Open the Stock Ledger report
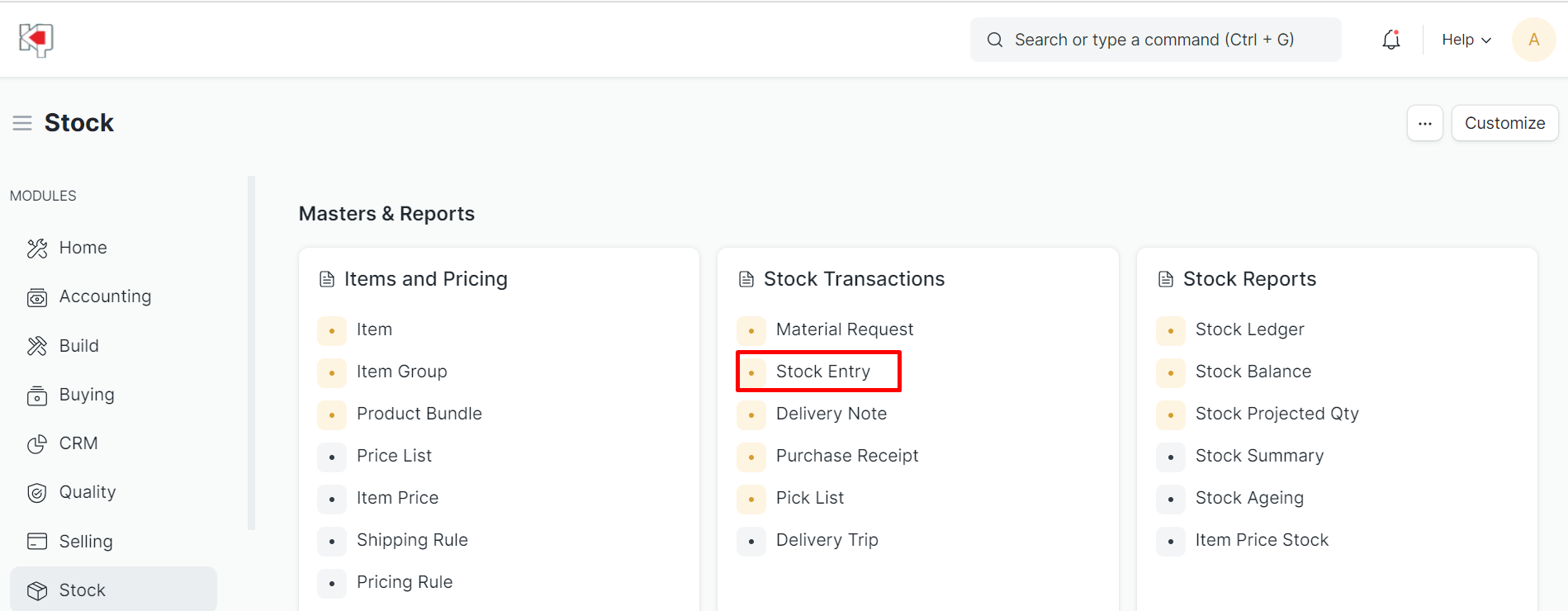1568x611 pixels. [1249, 329]
